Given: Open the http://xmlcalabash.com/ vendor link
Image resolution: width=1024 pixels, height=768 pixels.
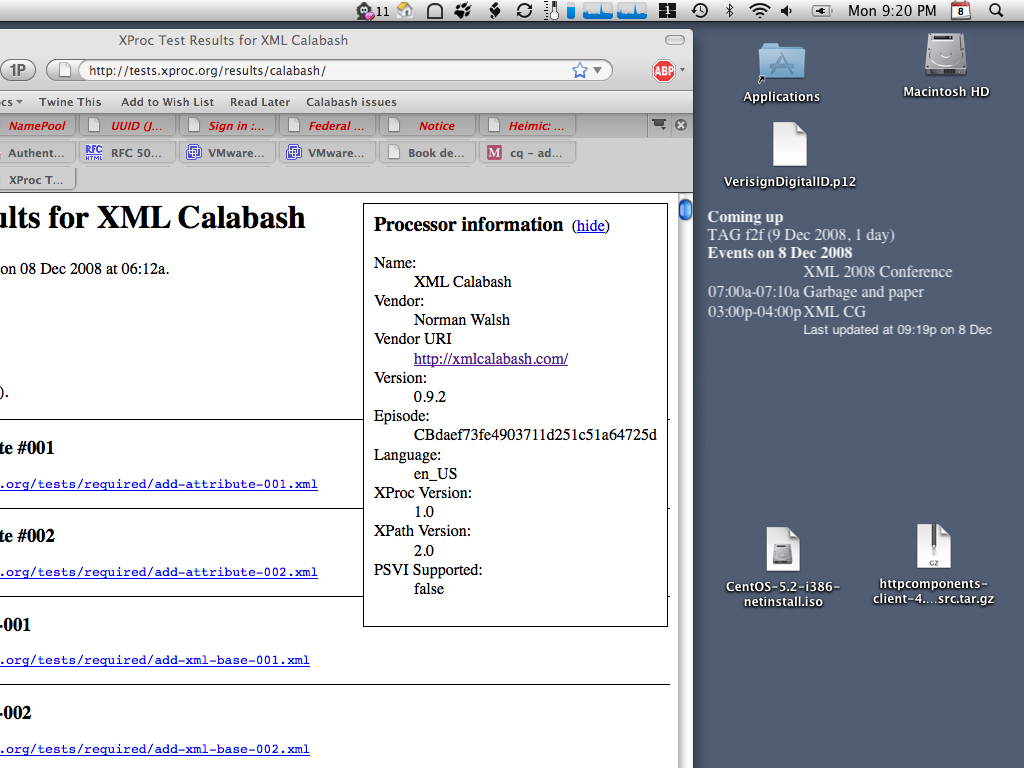Looking at the screenshot, I should click(490, 359).
